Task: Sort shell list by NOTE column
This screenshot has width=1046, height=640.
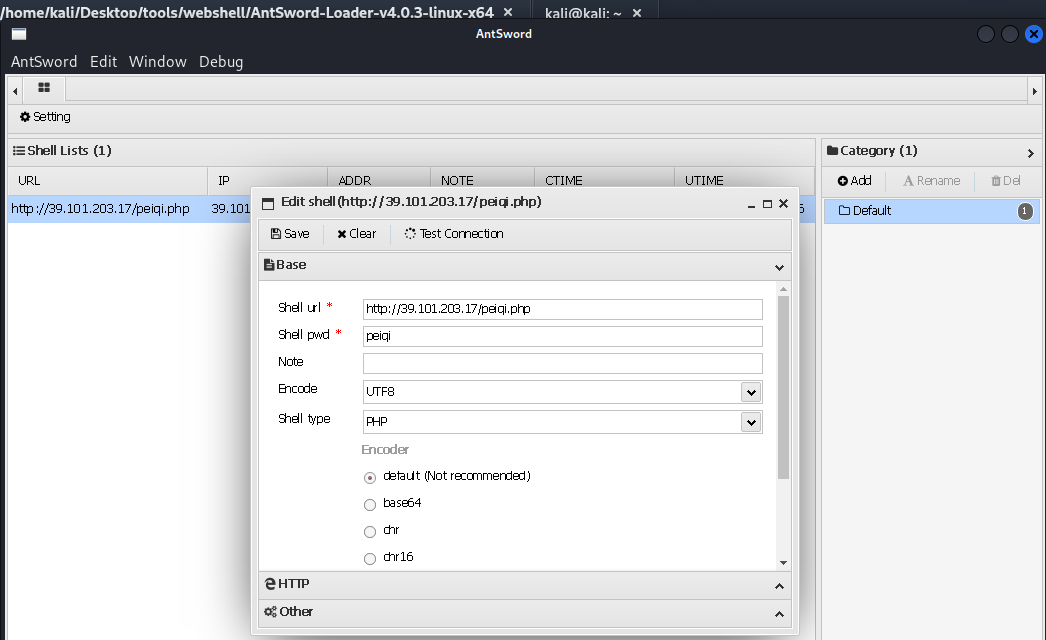Action: (482, 181)
